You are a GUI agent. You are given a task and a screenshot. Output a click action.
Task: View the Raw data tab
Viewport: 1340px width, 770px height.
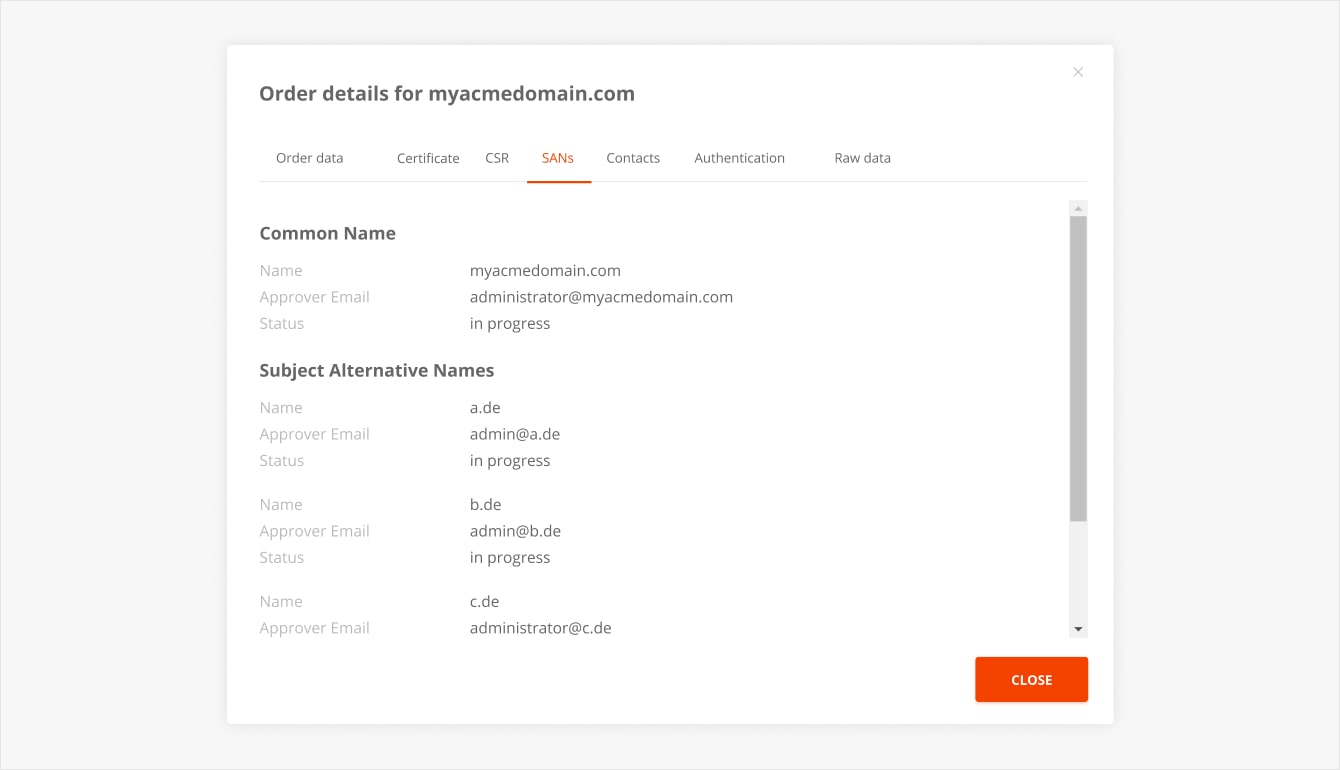click(862, 158)
